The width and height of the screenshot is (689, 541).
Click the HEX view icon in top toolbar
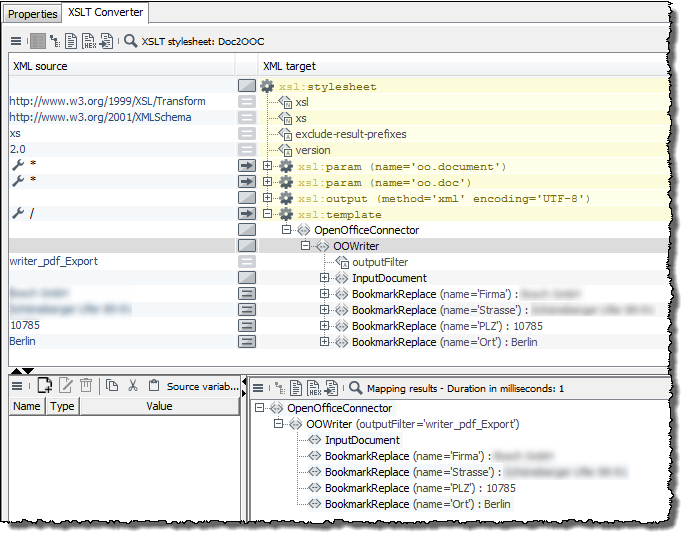click(88, 41)
